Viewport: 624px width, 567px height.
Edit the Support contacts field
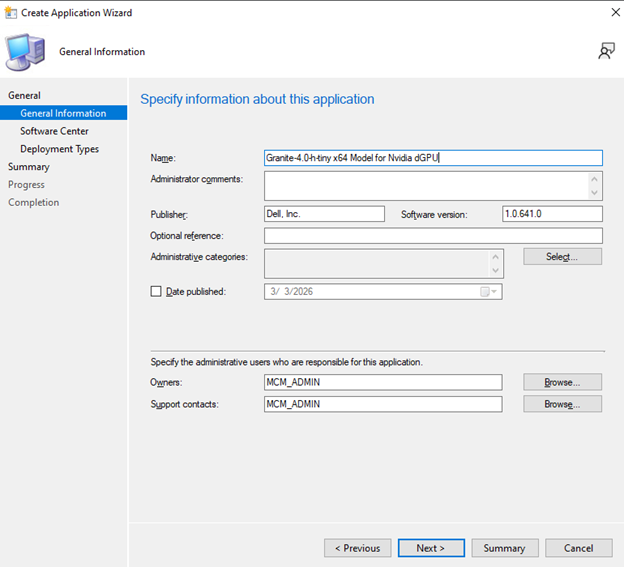click(383, 404)
